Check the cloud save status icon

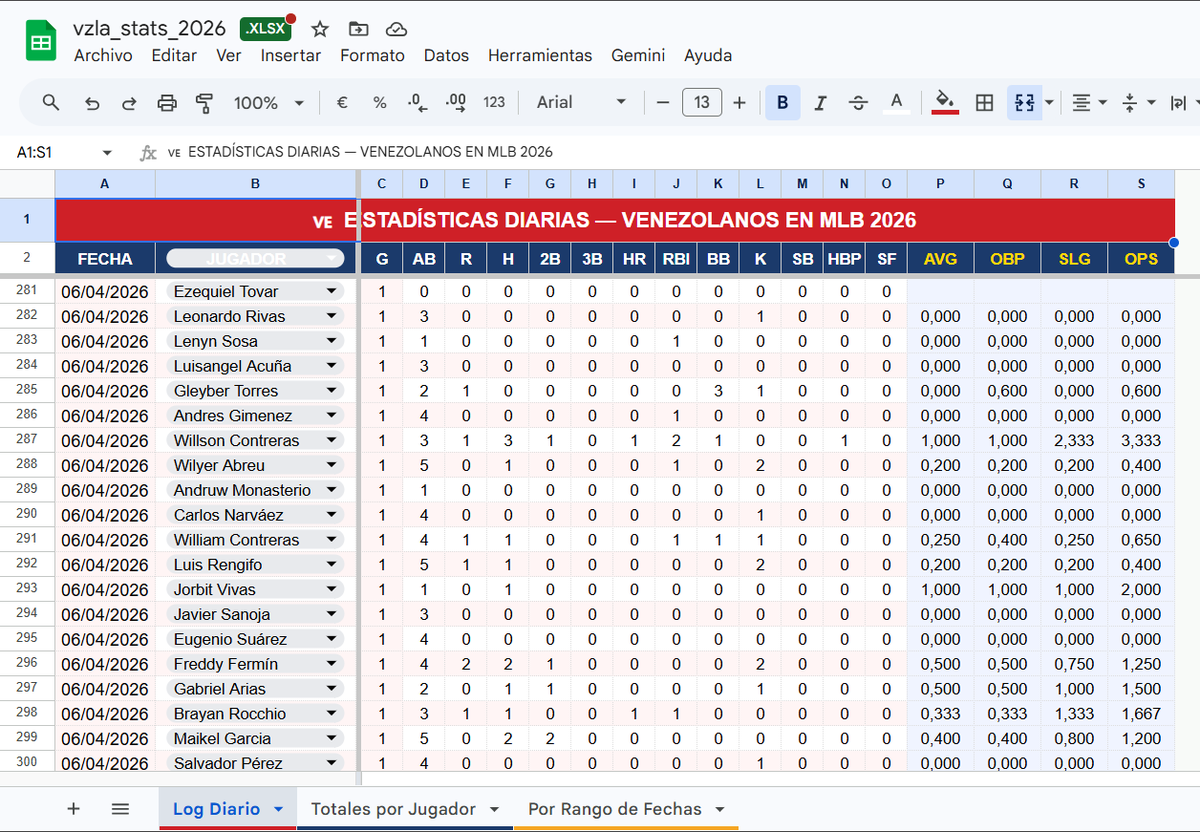point(396,29)
